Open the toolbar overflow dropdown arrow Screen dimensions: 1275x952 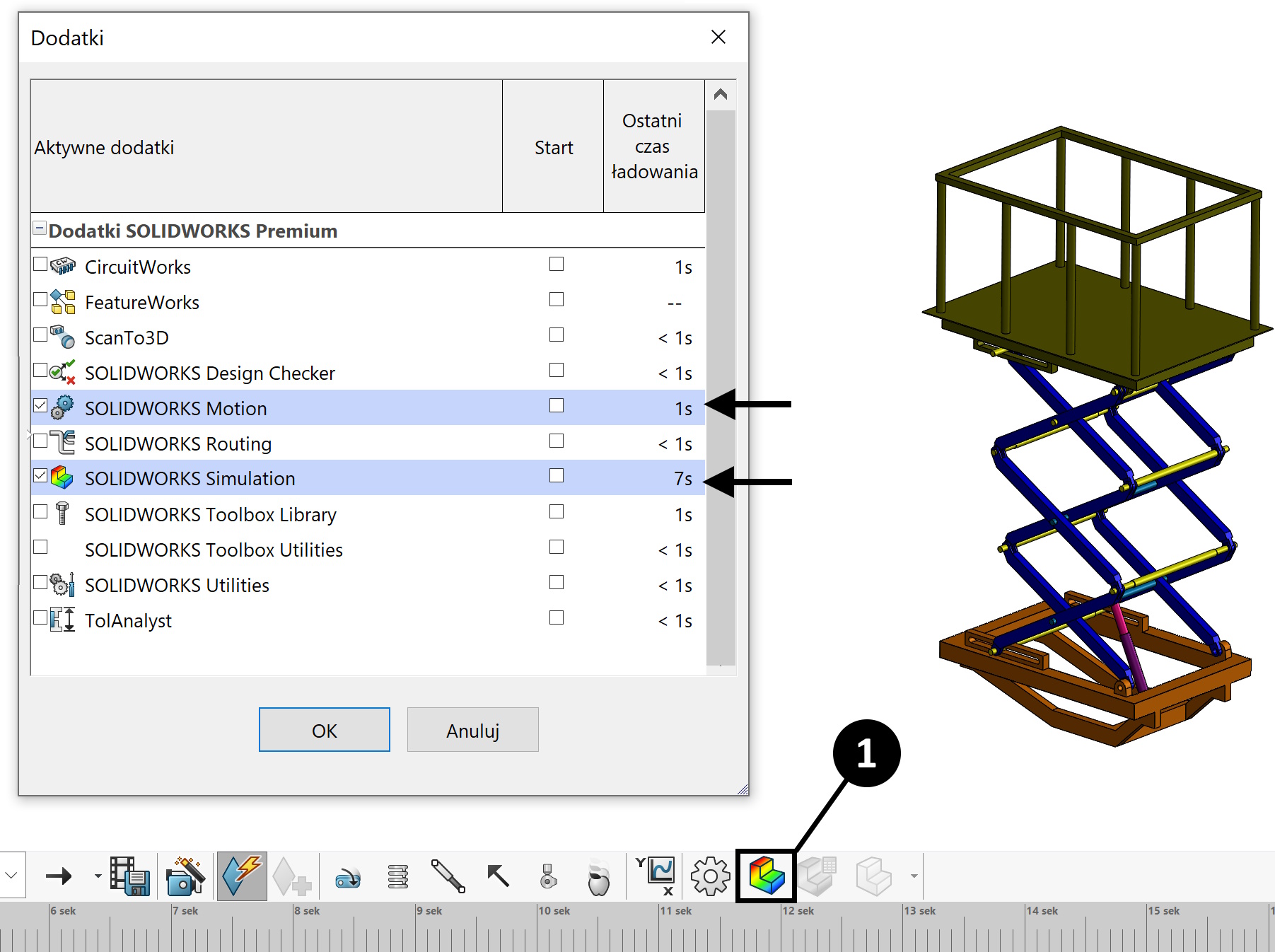click(x=914, y=876)
